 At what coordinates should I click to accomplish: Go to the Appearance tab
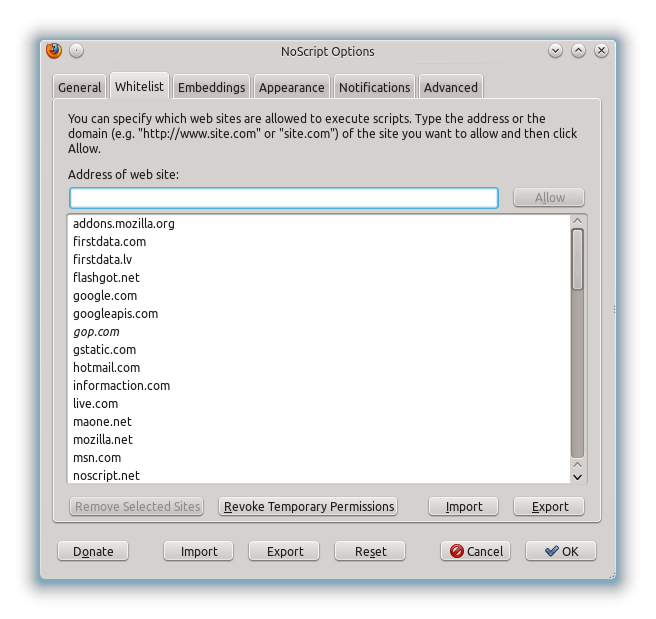point(292,87)
